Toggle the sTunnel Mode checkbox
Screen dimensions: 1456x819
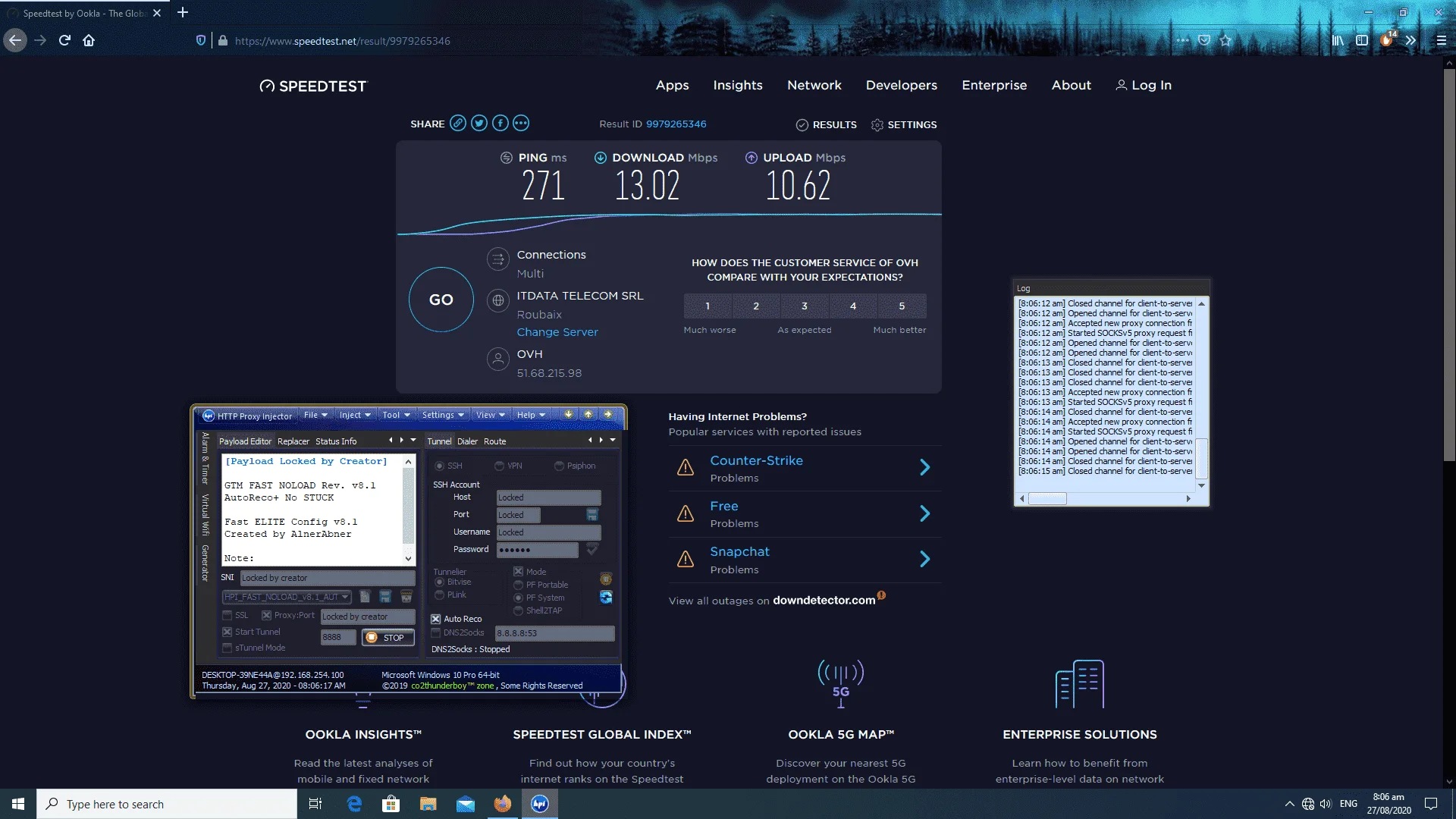(227, 648)
